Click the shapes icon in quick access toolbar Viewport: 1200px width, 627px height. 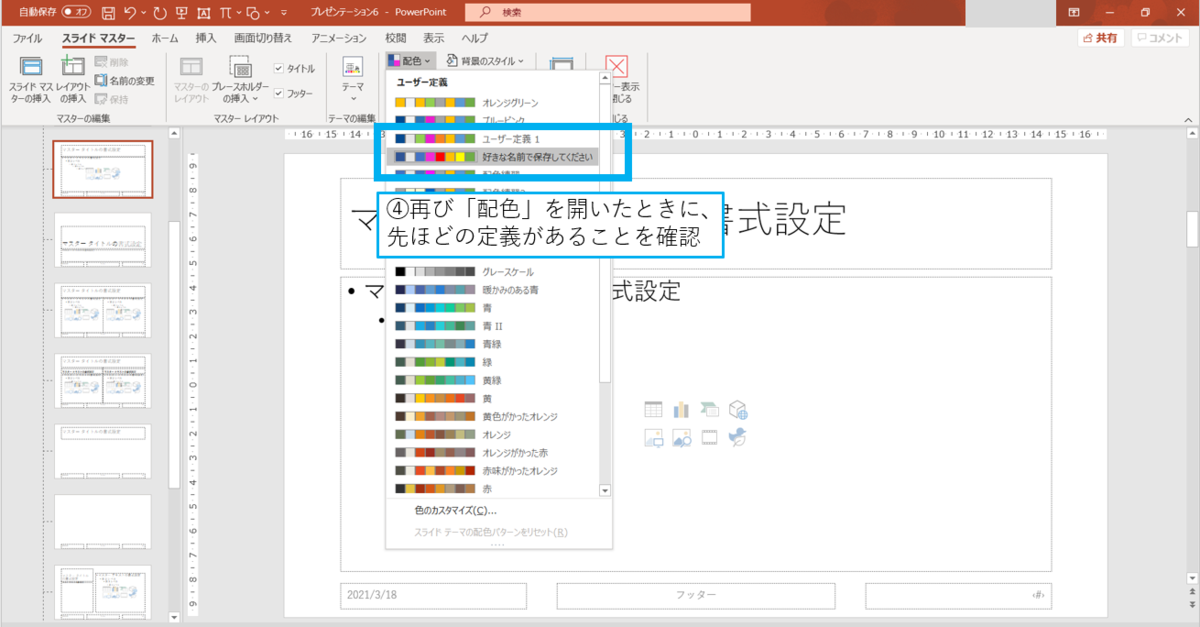tap(252, 13)
